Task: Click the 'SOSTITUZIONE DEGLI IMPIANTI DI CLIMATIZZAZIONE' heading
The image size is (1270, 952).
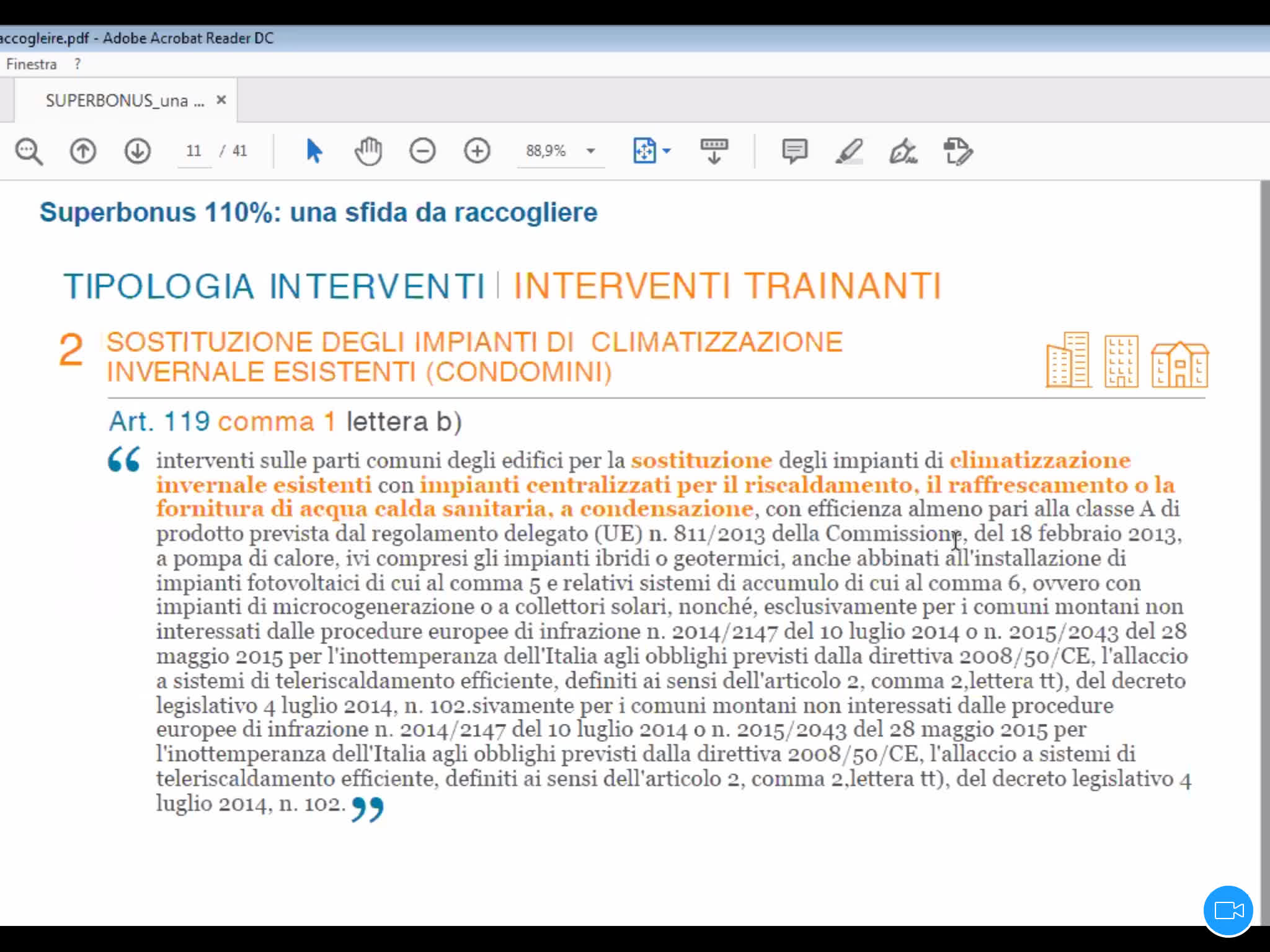Action: [474, 342]
